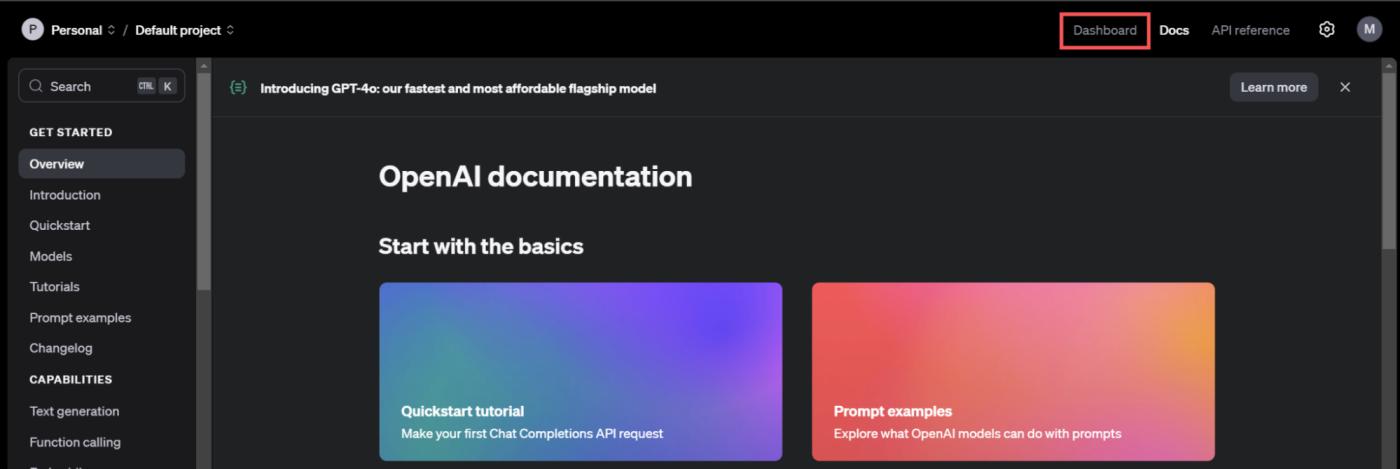Viewport: 1400px width, 469px height.
Task: Open Function calling in the sidebar
Action: [x=75, y=442]
